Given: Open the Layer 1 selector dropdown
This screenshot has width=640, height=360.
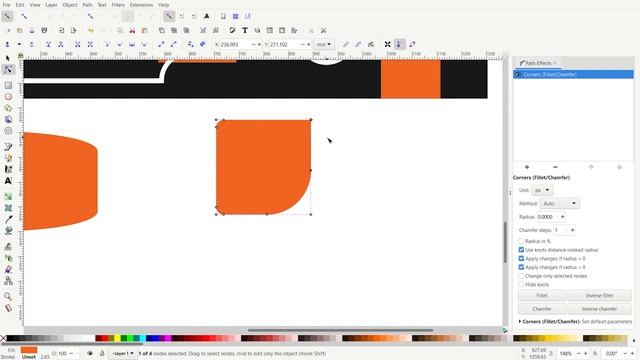Looking at the screenshot, I should tap(123, 353).
